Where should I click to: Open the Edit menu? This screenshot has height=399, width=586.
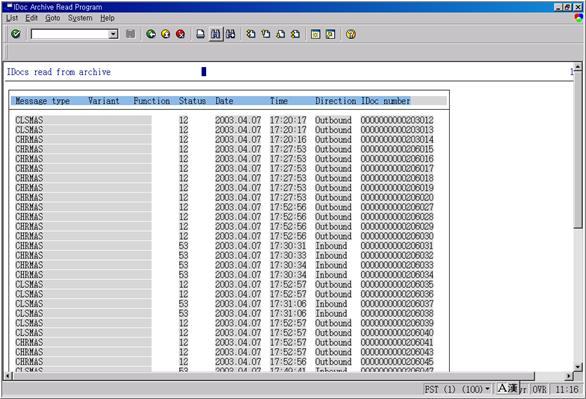31,18
